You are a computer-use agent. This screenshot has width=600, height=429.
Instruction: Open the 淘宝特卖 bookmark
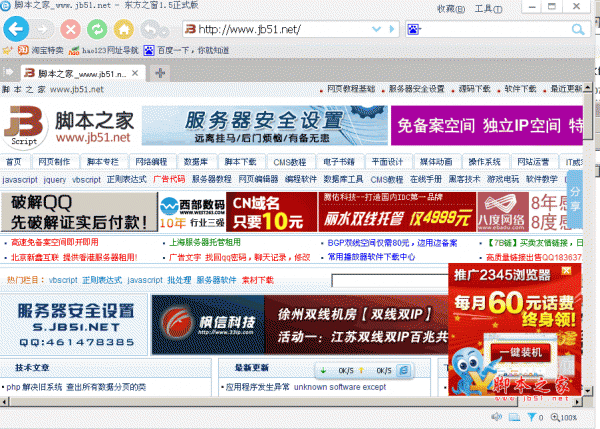point(41,50)
